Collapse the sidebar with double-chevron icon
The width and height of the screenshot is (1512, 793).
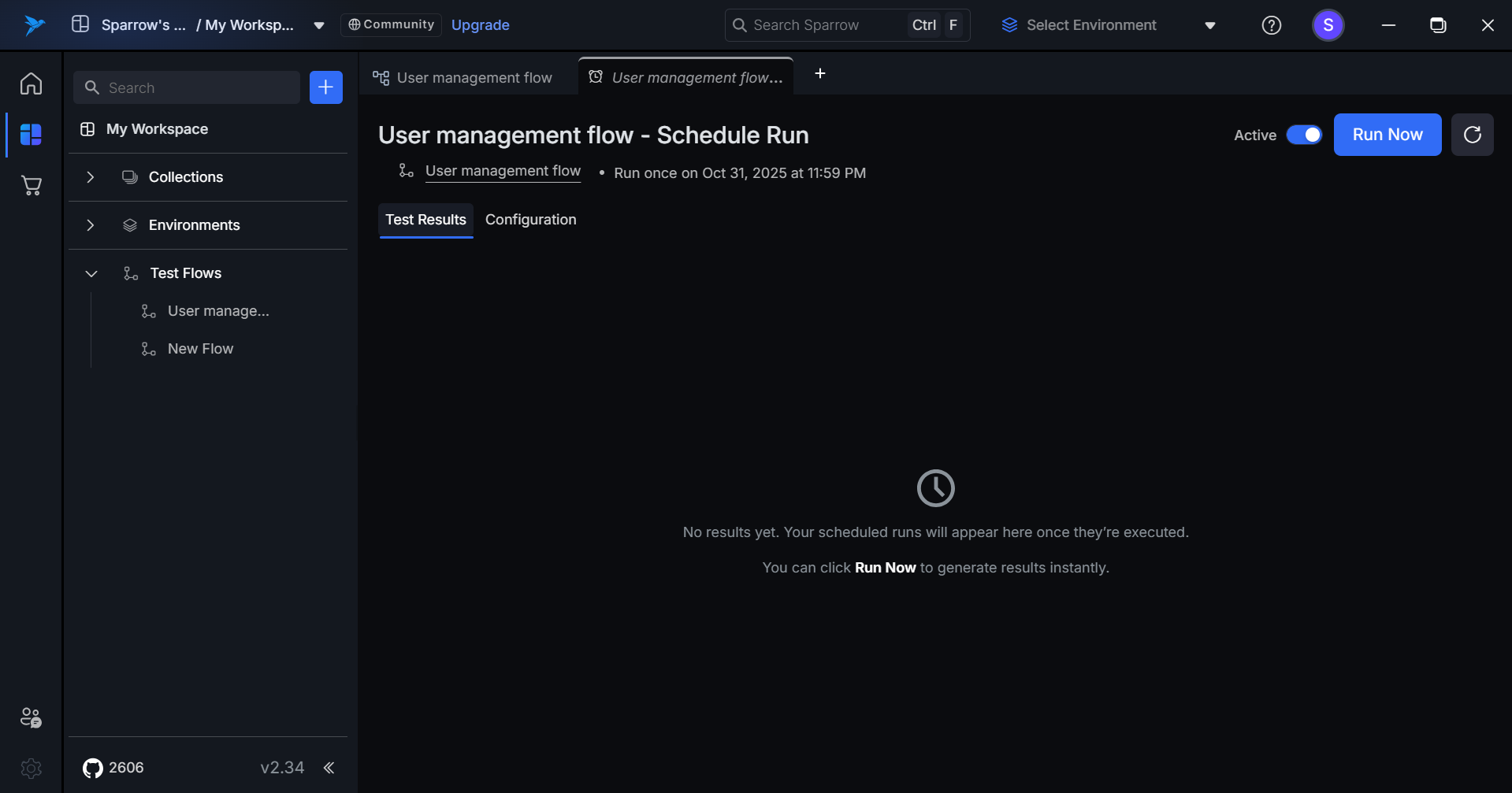[x=329, y=768]
